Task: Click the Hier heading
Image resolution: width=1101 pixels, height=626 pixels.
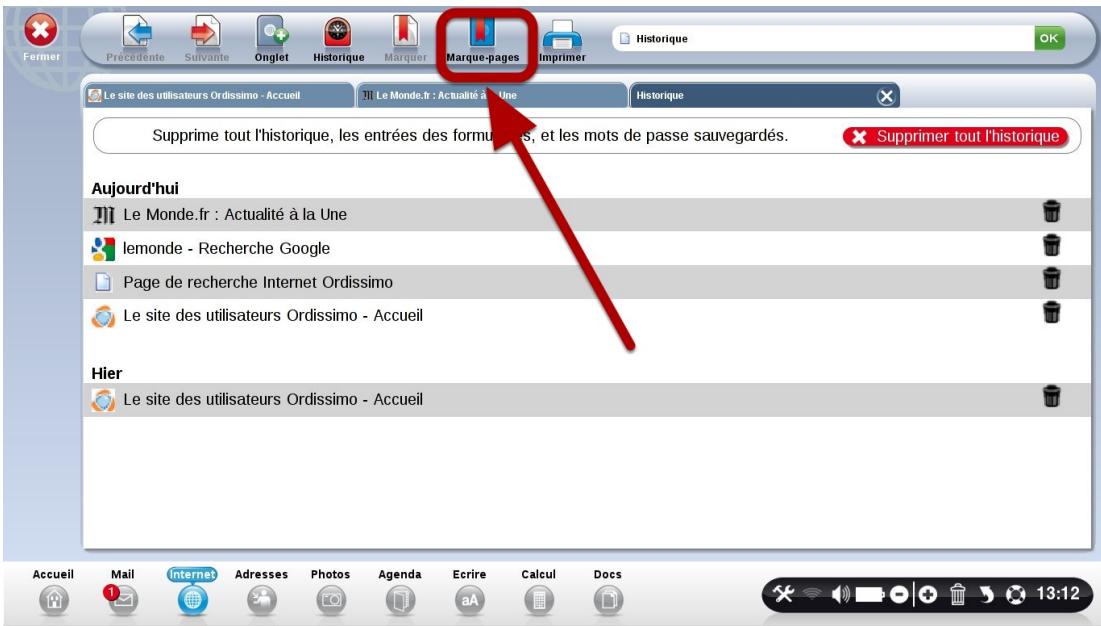Action: click(x=107, y=373)
